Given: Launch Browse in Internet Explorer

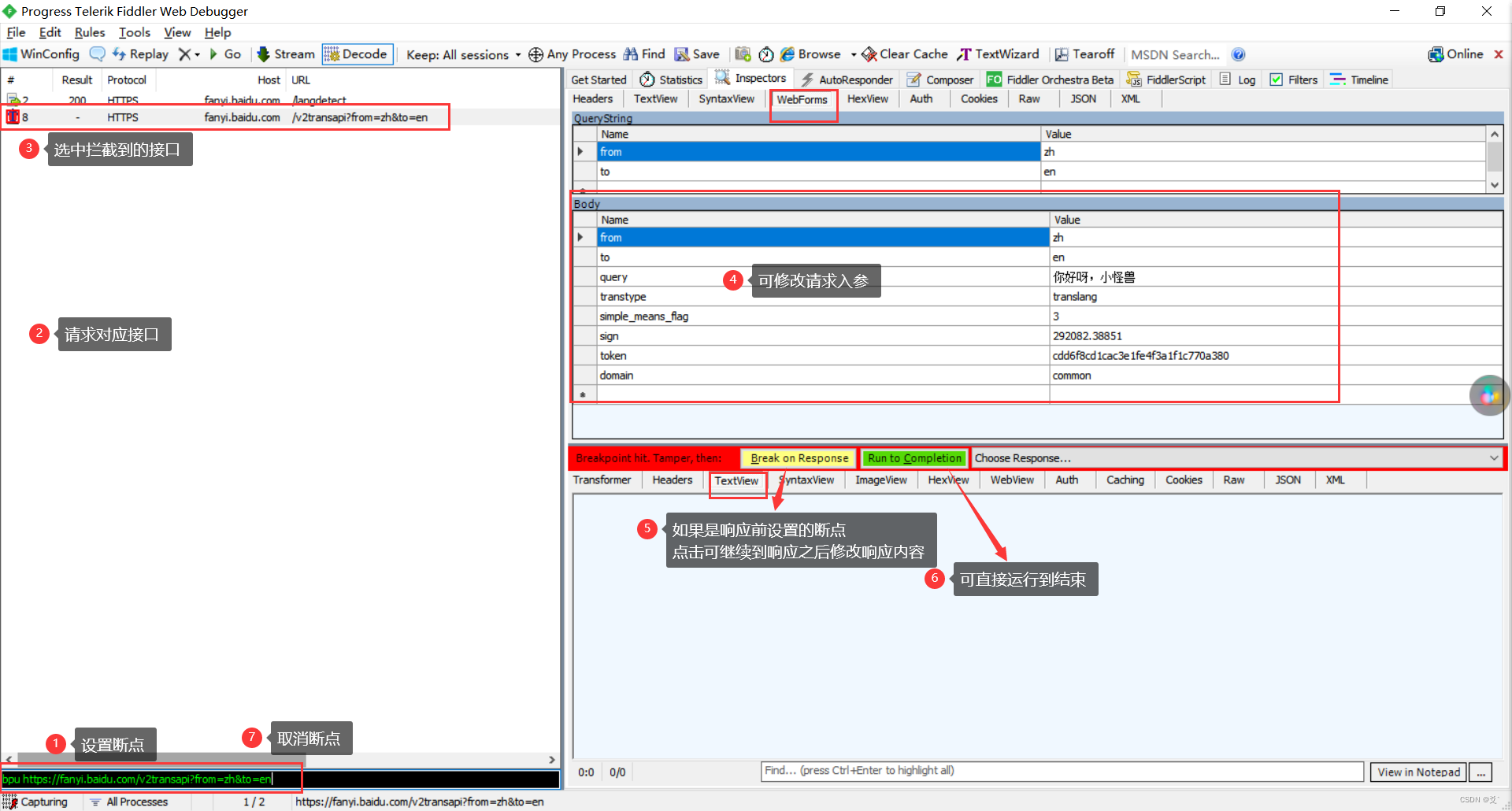Looking at the screenshot, I should [x=810, y=54].
